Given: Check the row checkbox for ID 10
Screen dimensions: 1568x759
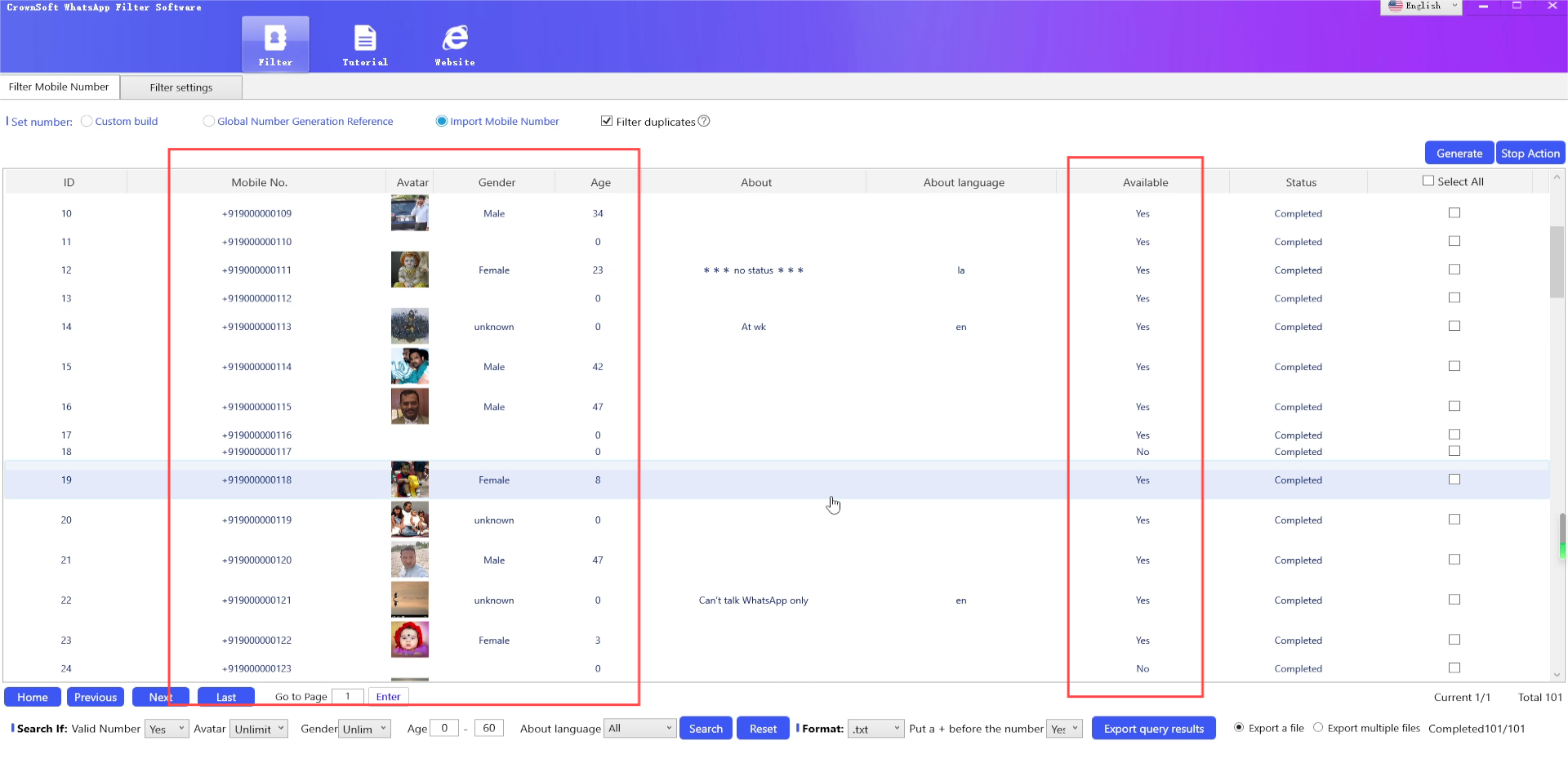Looking at the screenshot, I should 1454,212.
